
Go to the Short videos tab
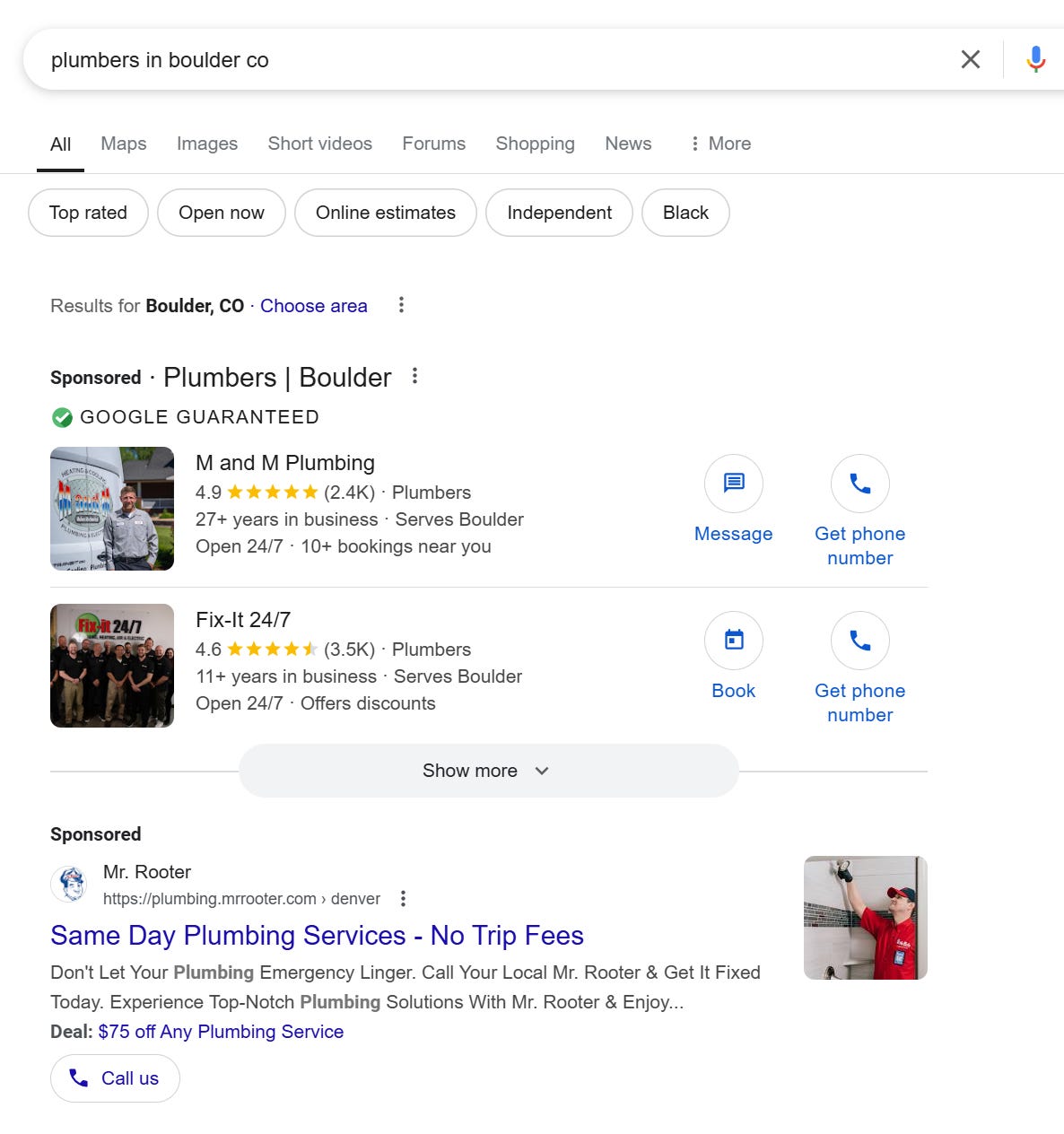point(319,144)
